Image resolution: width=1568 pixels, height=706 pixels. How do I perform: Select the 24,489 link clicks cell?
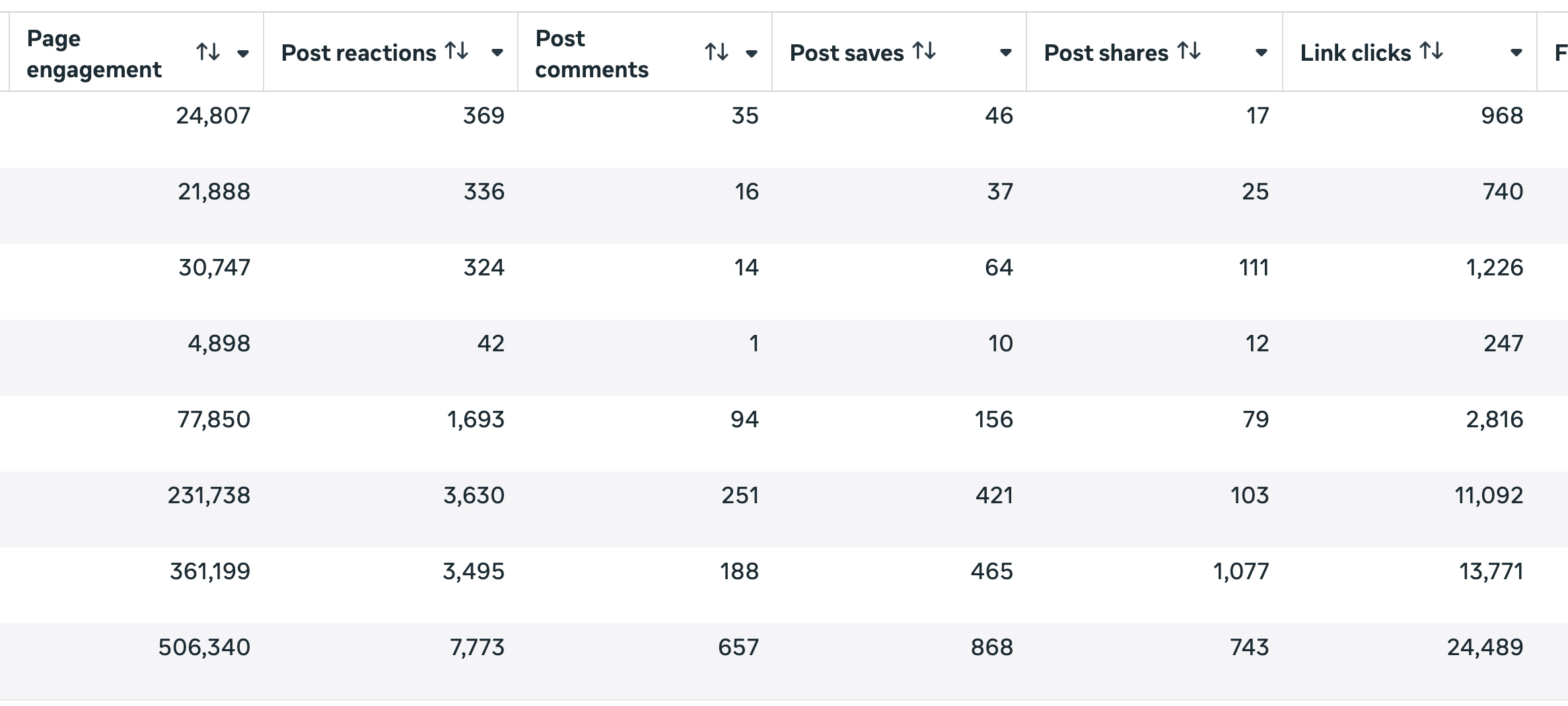(x=1485, y=647)
